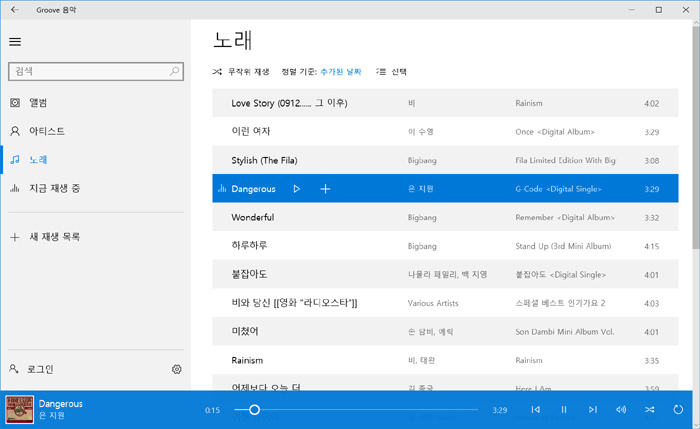Skip to the previous track
The width and height of the screenshot is (700, 429).
pyautogui.click(x=536, y=409)
